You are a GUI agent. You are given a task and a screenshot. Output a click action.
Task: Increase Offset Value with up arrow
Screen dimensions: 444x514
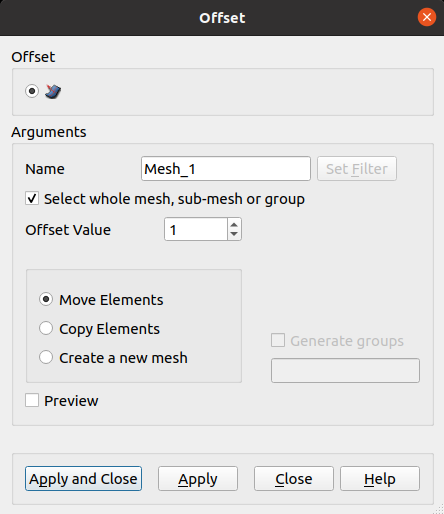[x=234, y=224]
